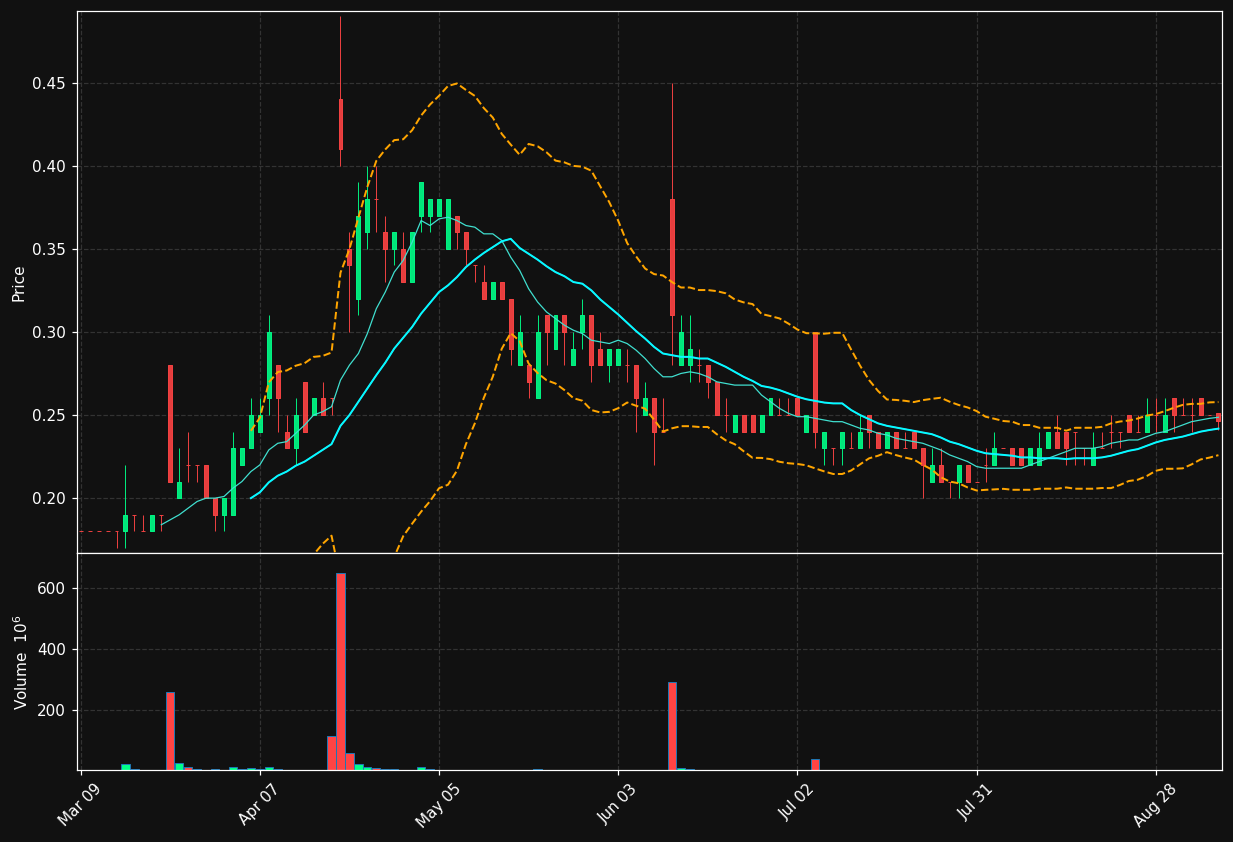Click the Aug 28 date label
Viewport: 1233px width, 842px height.
pos(1154,804)
